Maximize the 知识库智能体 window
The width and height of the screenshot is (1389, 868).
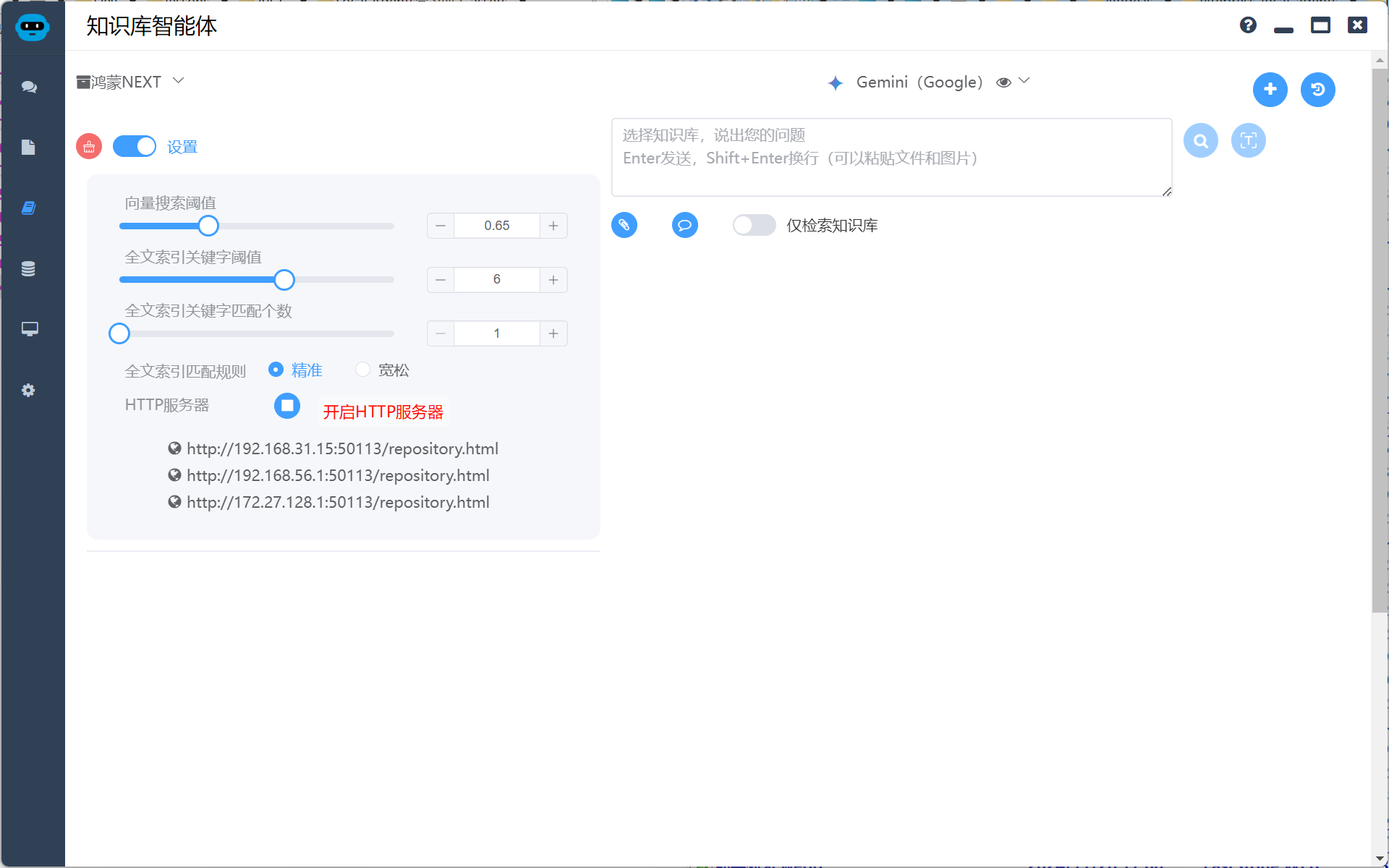coord(1321,25)
